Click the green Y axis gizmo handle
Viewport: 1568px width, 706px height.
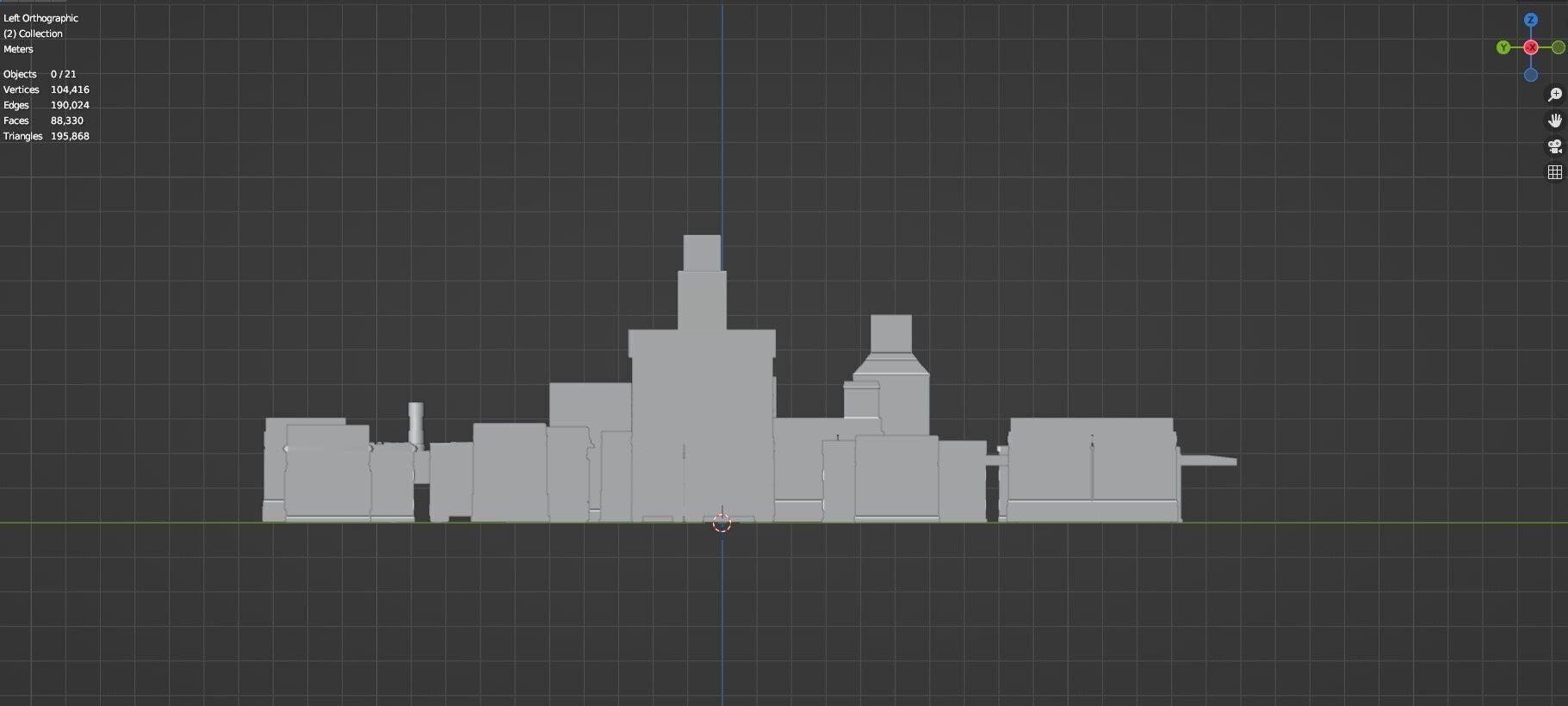click(x=1503, y=47)
